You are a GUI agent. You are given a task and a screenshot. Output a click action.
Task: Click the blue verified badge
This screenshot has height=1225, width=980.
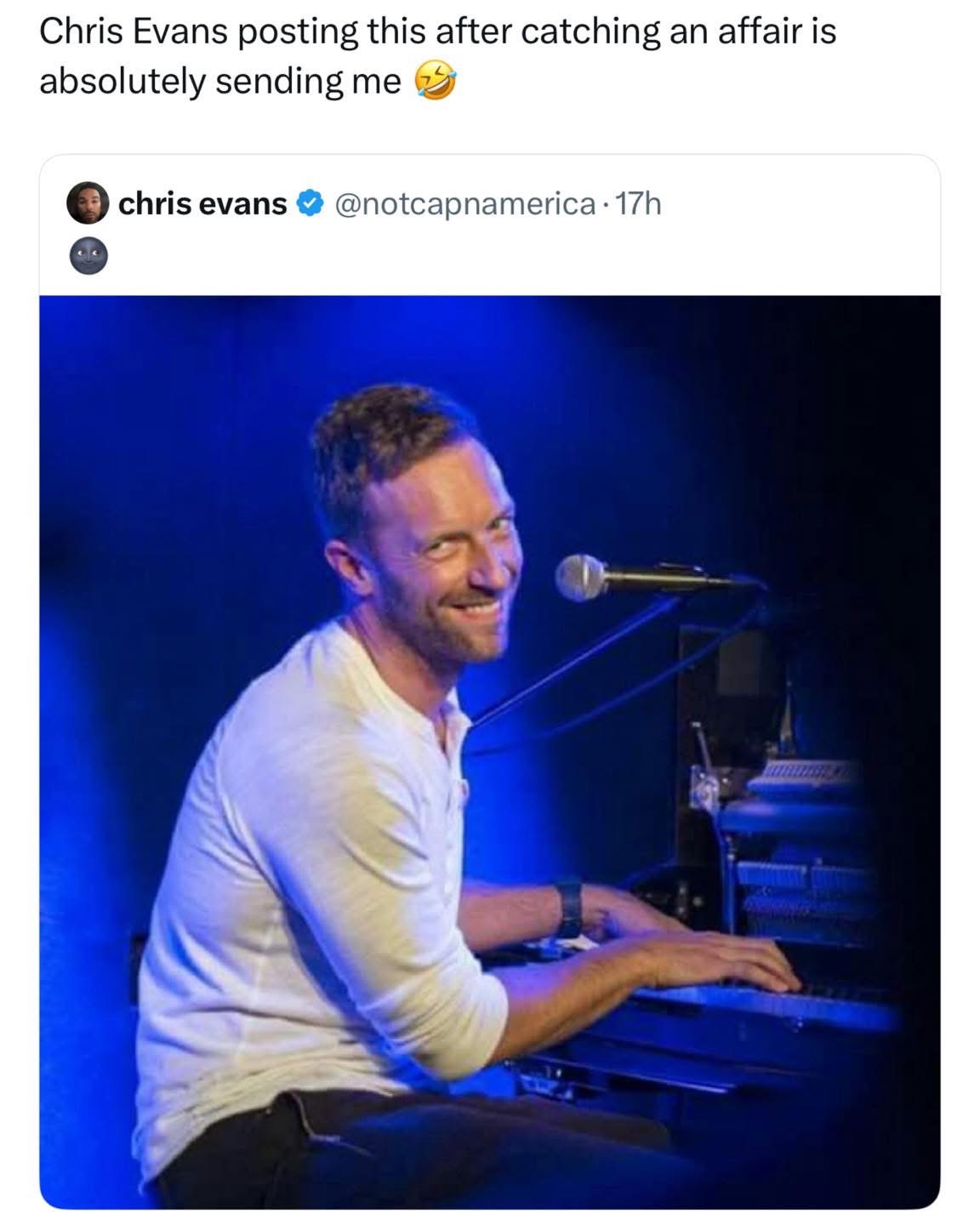(x=310, y=204)
